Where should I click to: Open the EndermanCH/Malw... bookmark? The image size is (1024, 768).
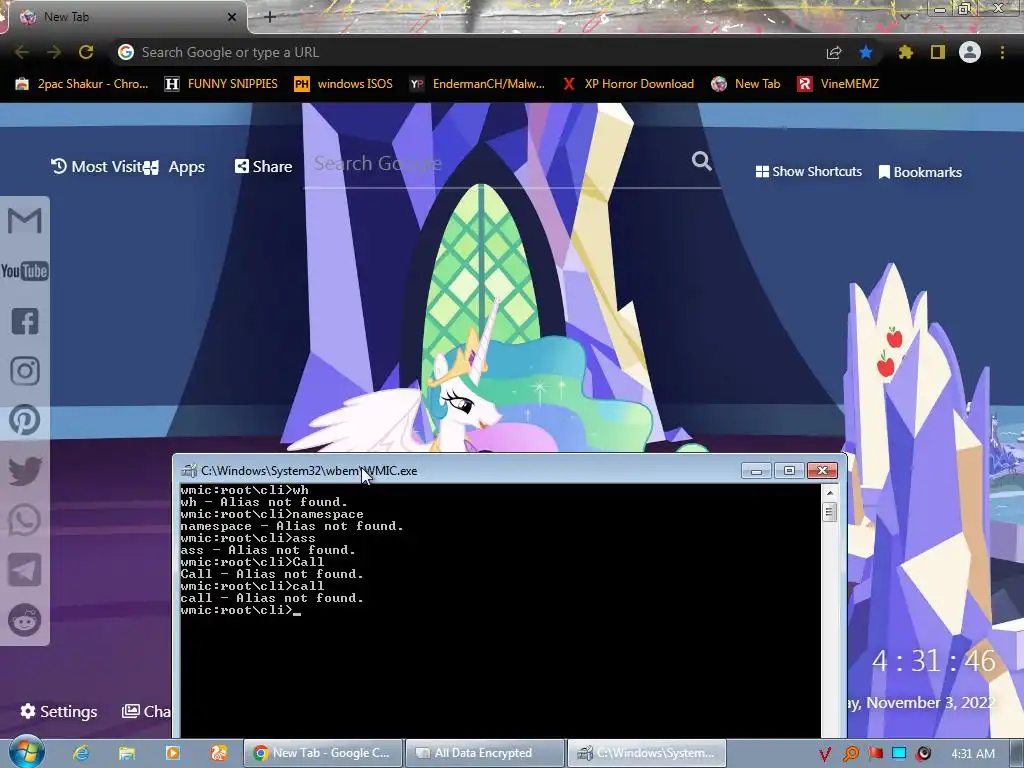tap(477, 84)
